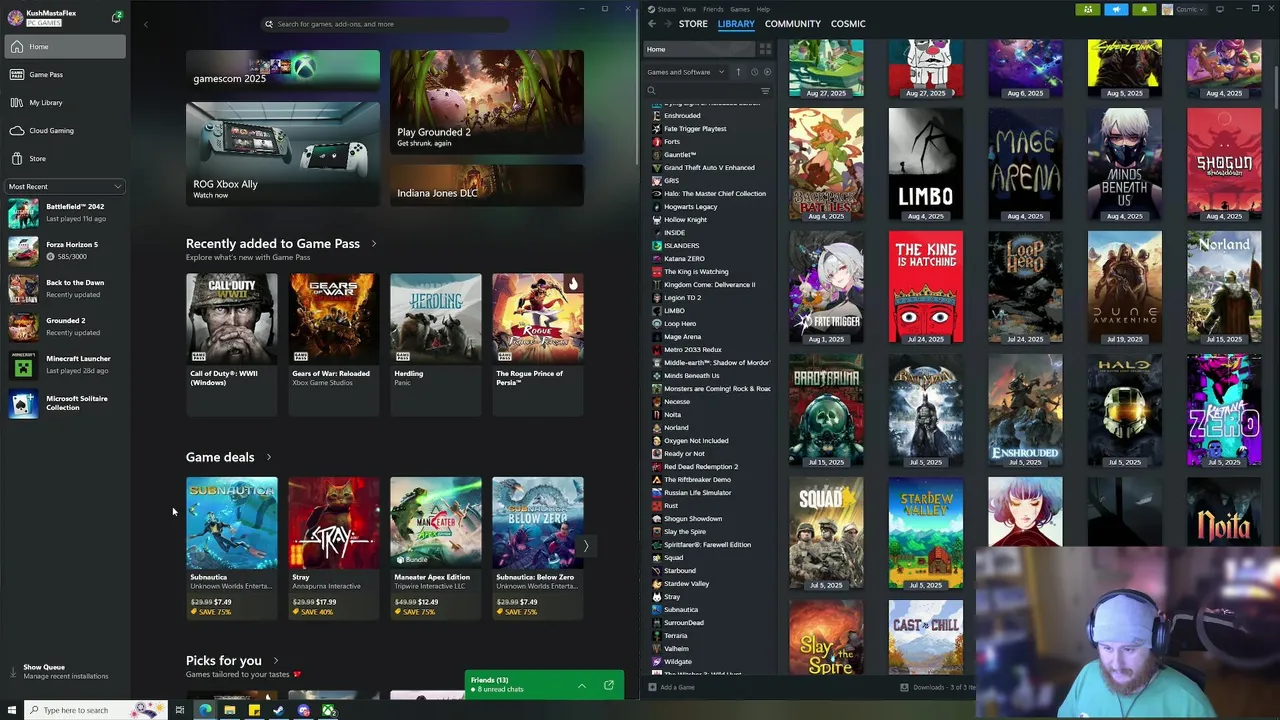Open Steam notifications bell button
Screen dimensions: 1280x720
(1144, 9)
